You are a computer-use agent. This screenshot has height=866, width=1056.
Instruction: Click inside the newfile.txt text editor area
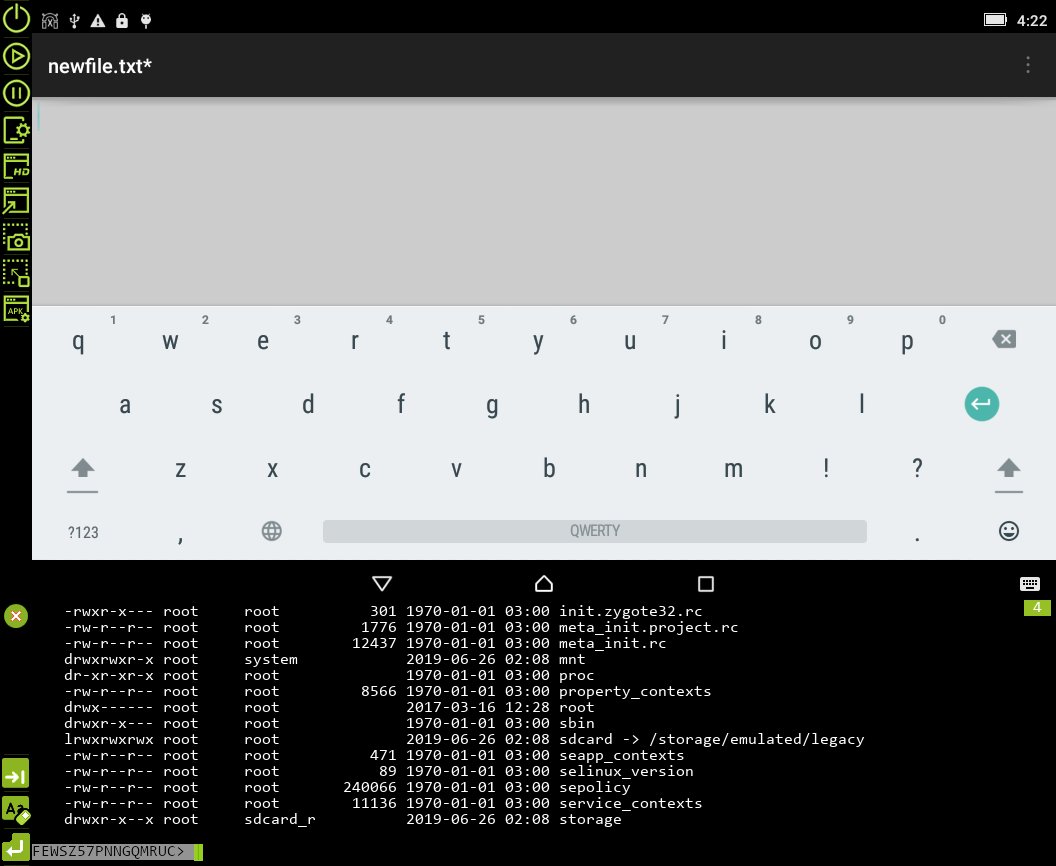pyautogui.click(x=543, y=201)
